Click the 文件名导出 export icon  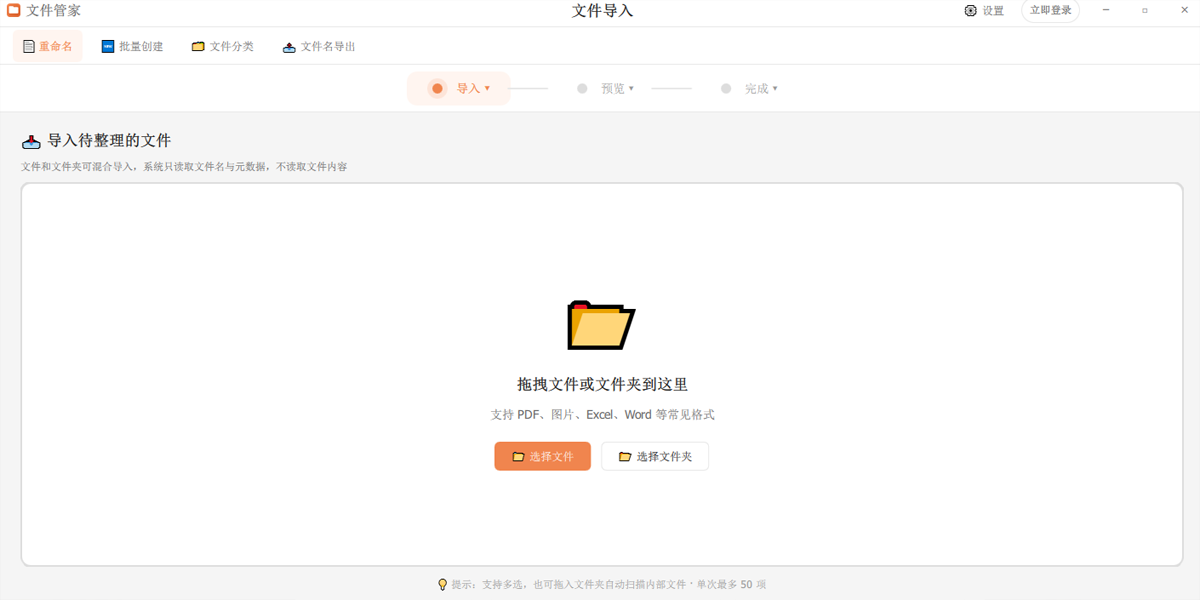[x=289, y=47]
